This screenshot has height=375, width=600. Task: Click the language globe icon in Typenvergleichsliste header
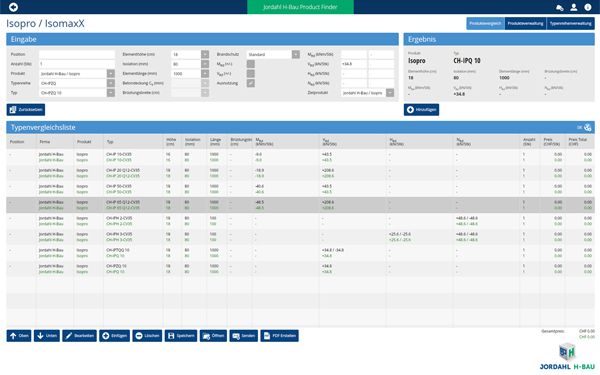coord(588,127)
